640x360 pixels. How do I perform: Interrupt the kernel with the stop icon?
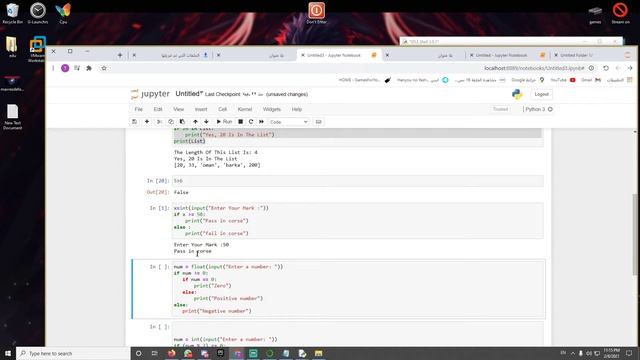[241, 122]
